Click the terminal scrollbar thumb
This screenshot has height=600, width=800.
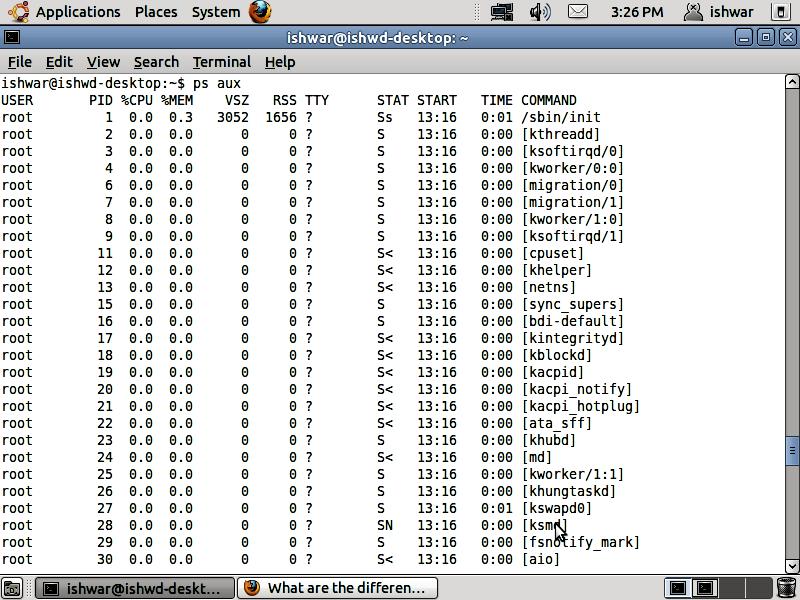(x=792, y=451)
